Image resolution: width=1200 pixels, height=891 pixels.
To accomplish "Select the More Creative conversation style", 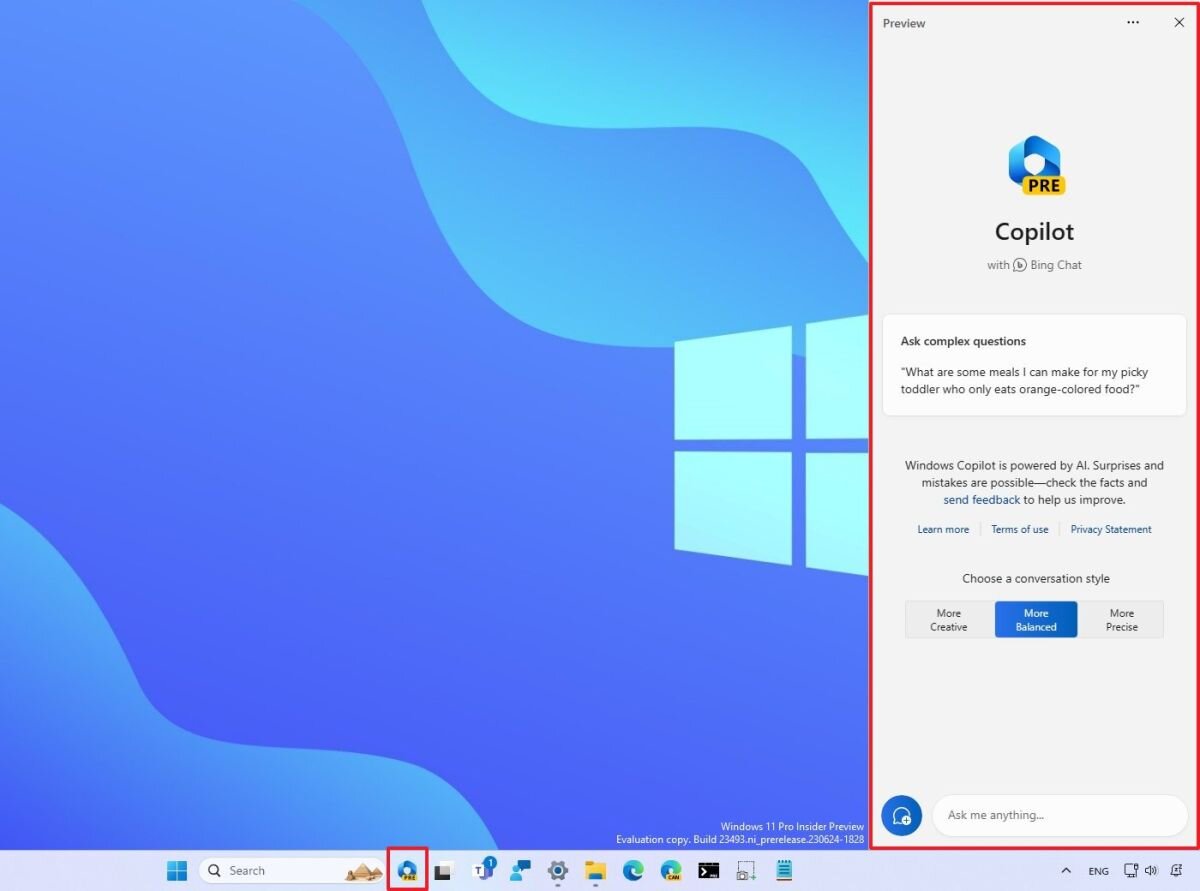I will click(948, 619).
